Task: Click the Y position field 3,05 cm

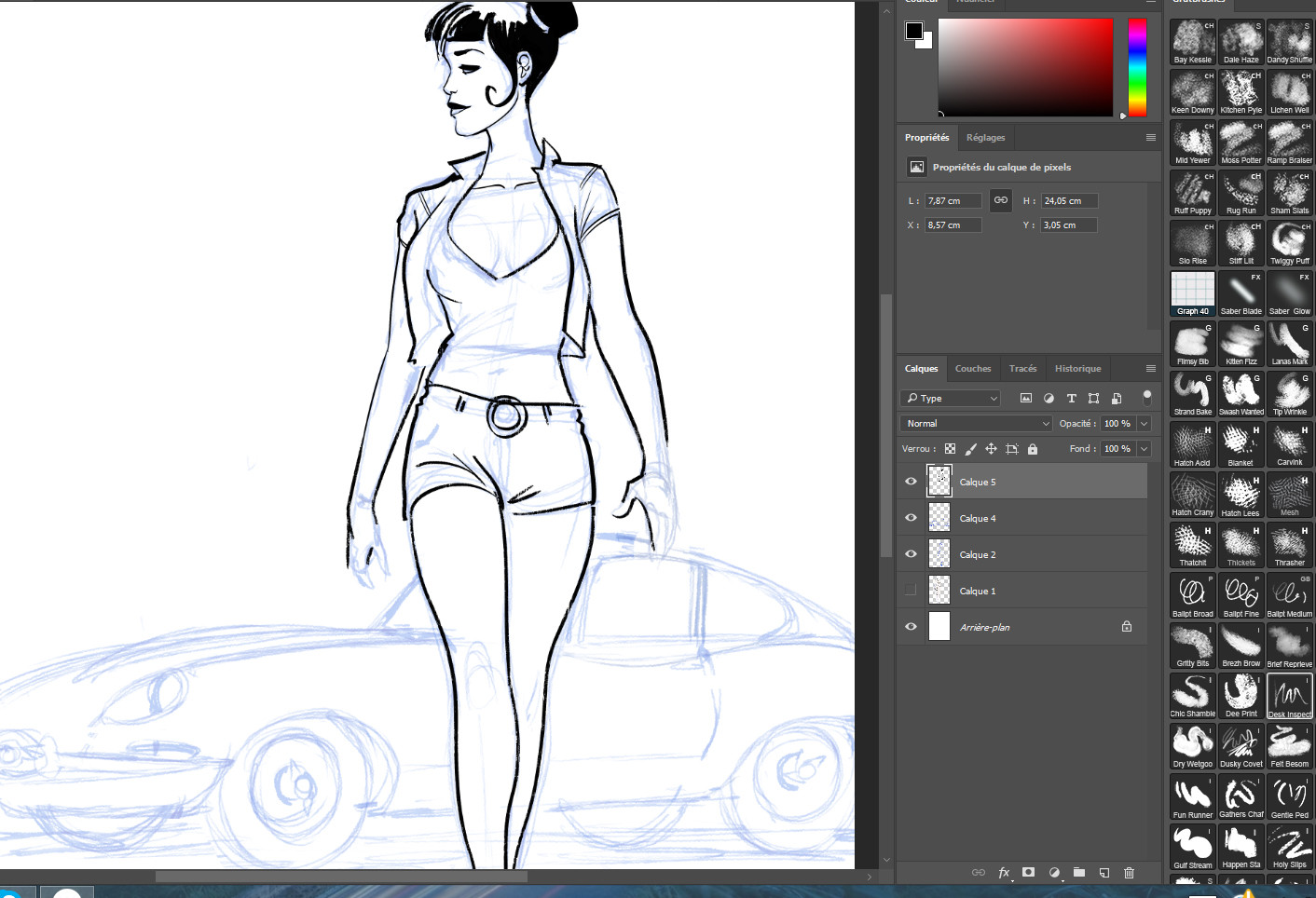Action: point(1069,225)
